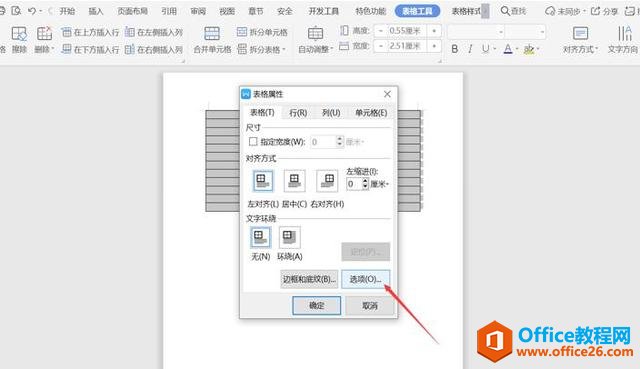Open the underline style dropdown arrow
This screenshot has width=640, height=369.
(x=495, y=49)
